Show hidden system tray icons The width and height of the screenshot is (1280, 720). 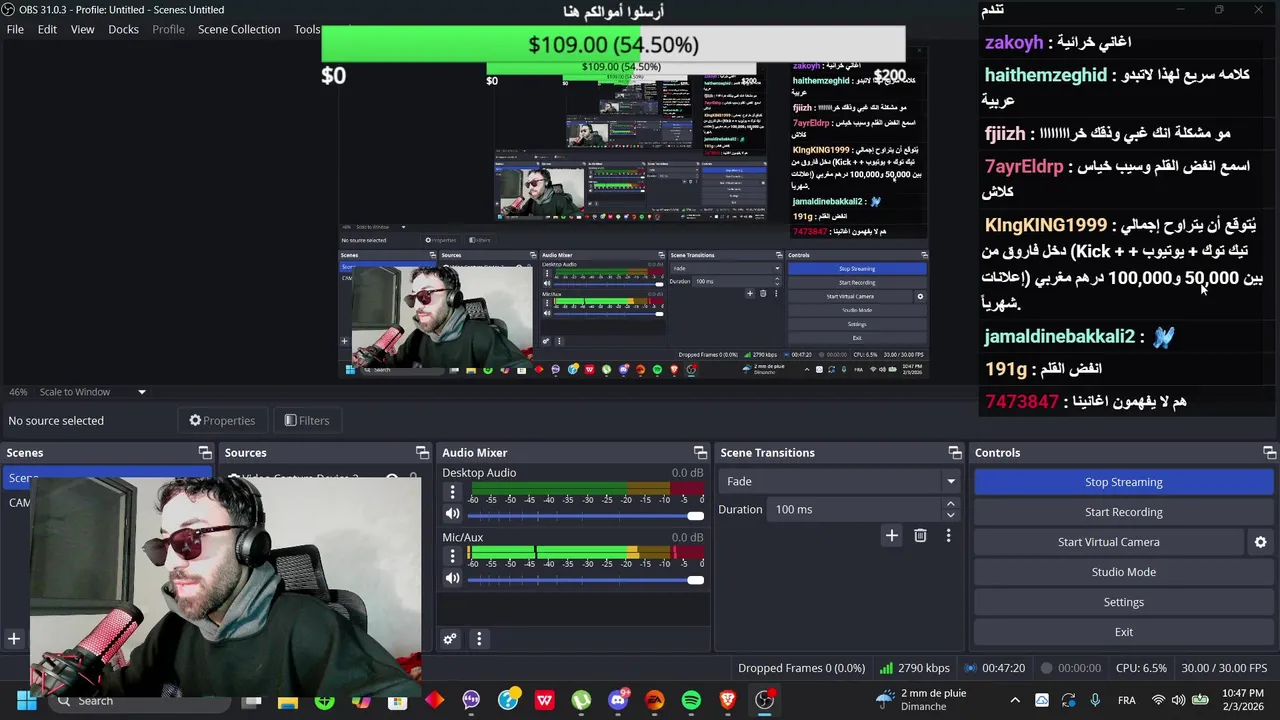1015,700
